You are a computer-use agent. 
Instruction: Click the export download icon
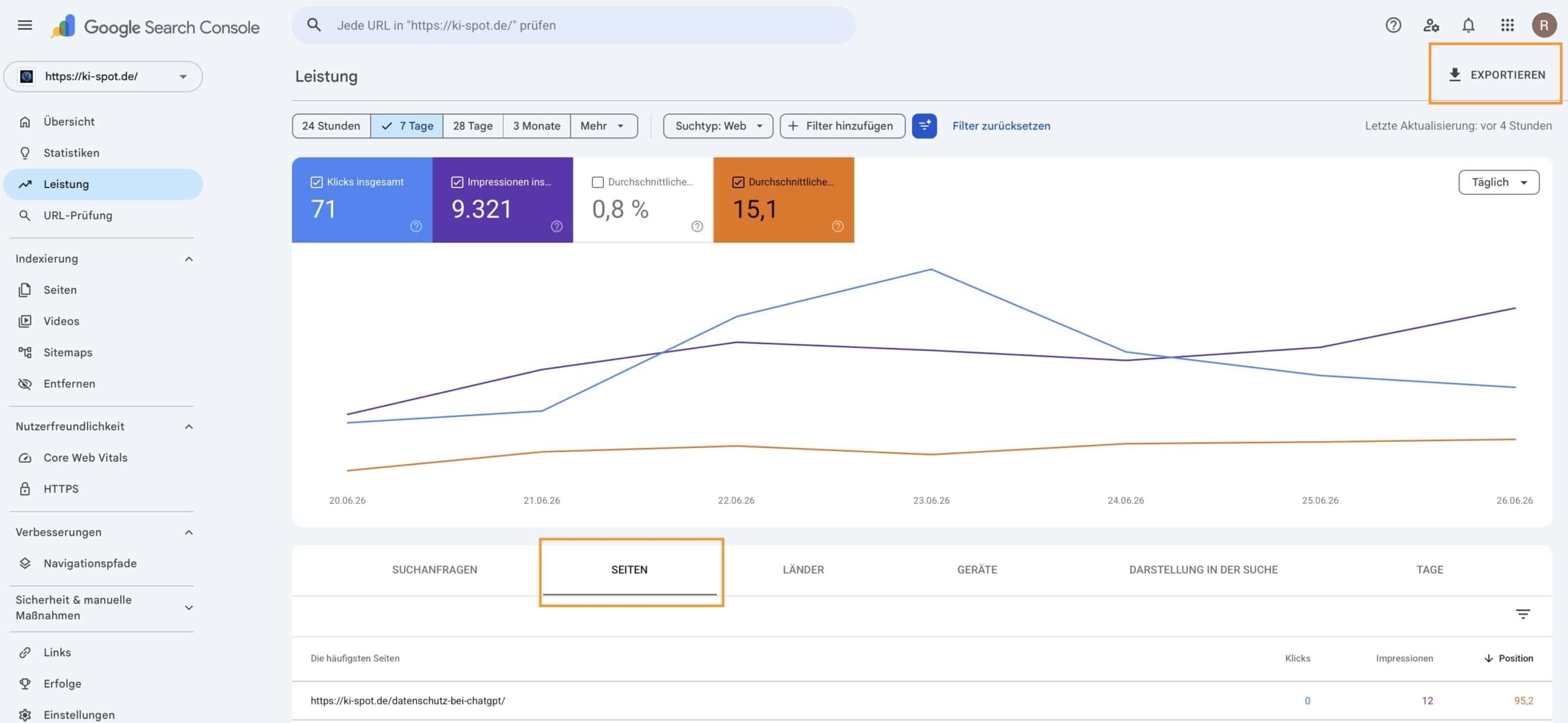[x=1455, y=75]
